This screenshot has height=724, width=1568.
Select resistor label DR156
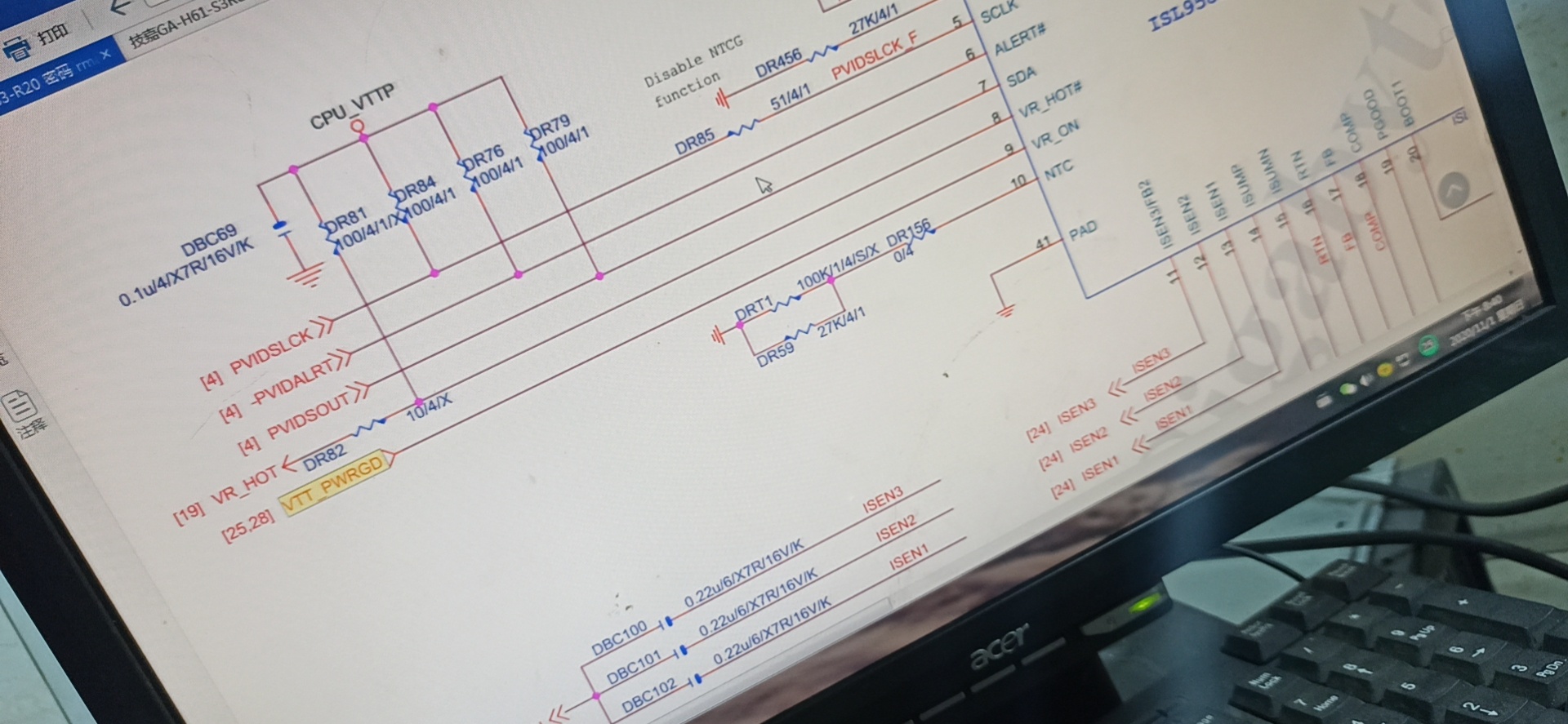coord(908,233)
